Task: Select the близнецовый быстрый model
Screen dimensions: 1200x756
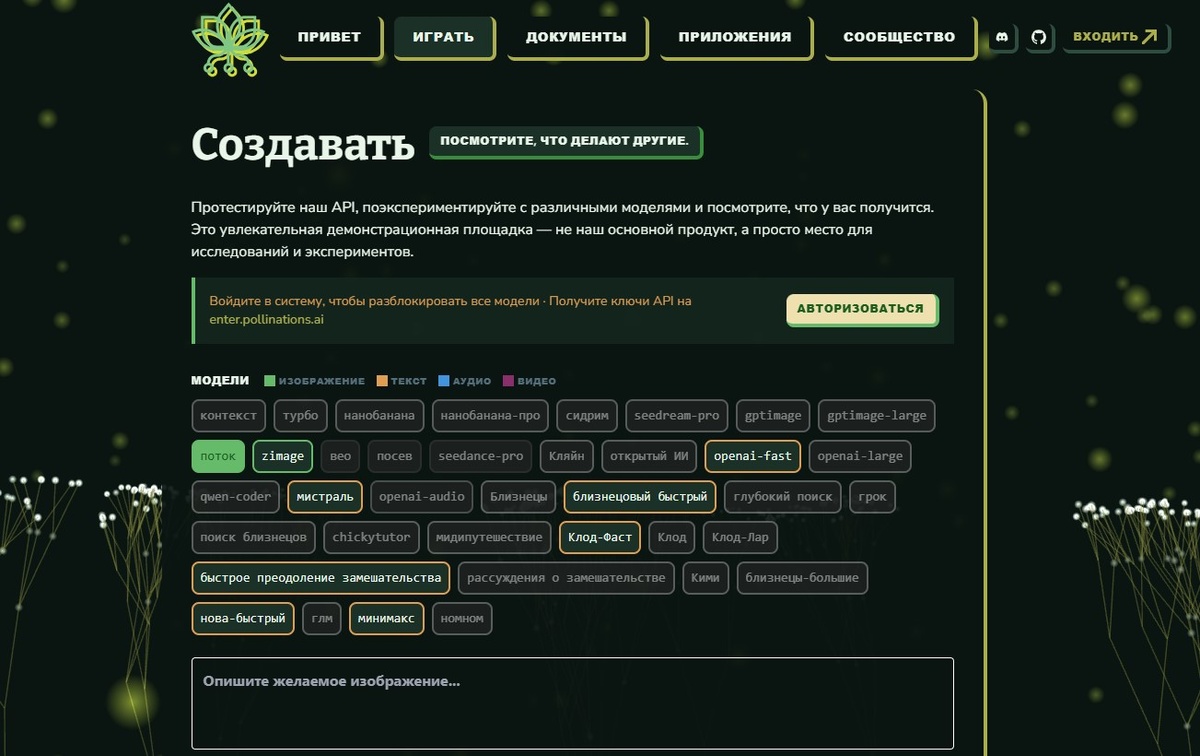Action: [x=640, y=496]
